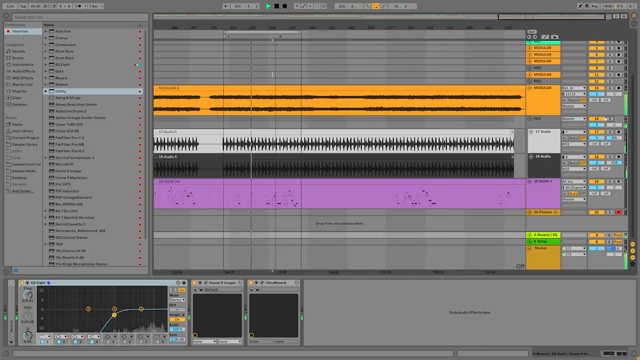Click the MODULAR 5 audio clip
The height and width of the screenshot is (360, 640).
click(x=339, y=100)
